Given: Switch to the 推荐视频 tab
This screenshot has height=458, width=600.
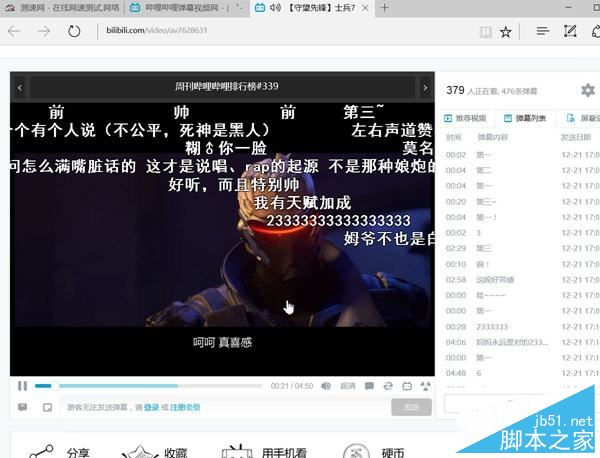Looking at the screenshot, I should point(465,118).
